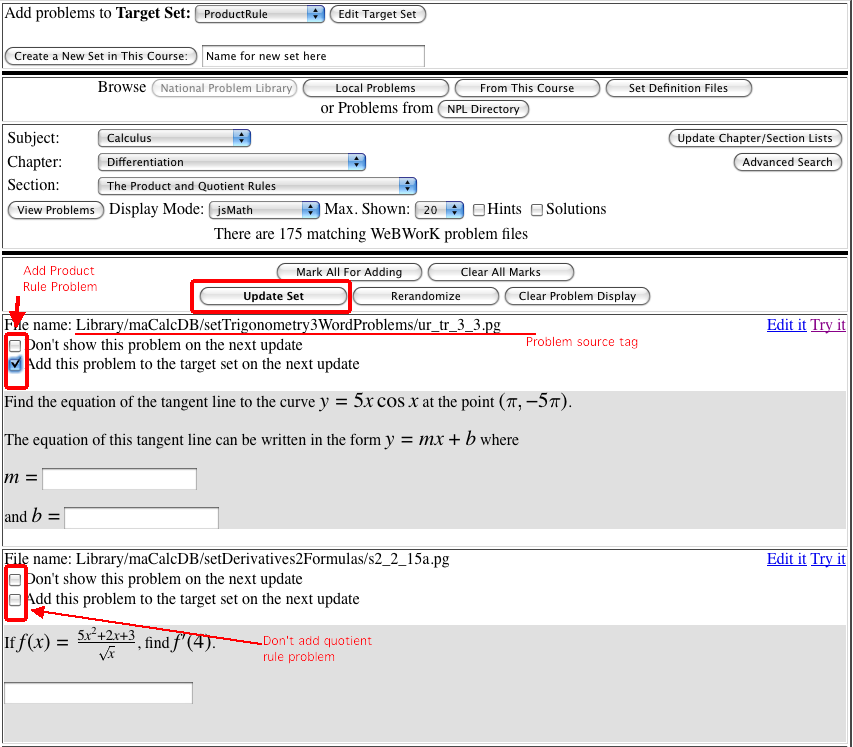Open the Chapter dropdown showing Differentiation
This screenshot has height=747, width=853.
232,162
